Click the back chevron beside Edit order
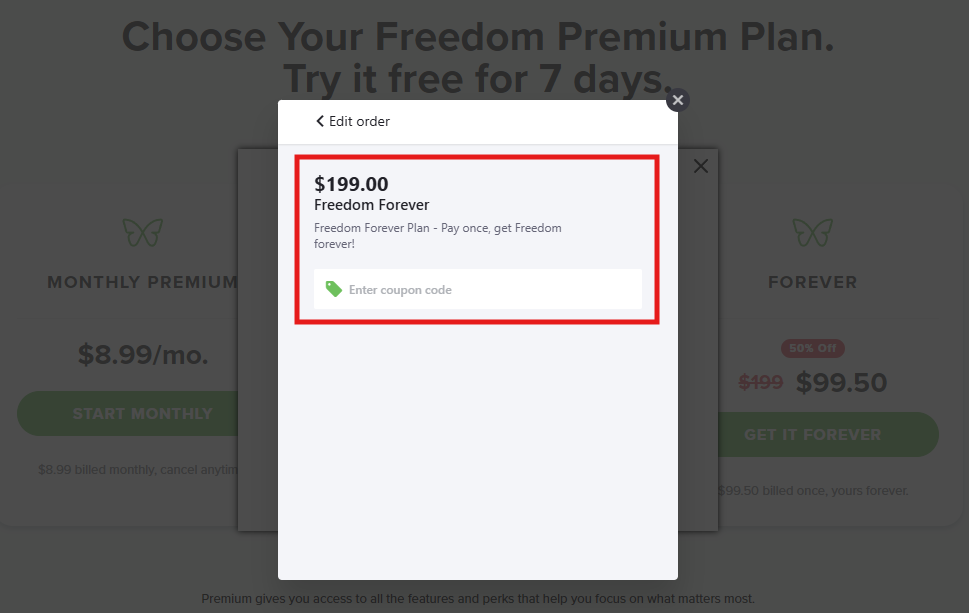This screenshot has height=613, width=969. (x=320, y=121)
